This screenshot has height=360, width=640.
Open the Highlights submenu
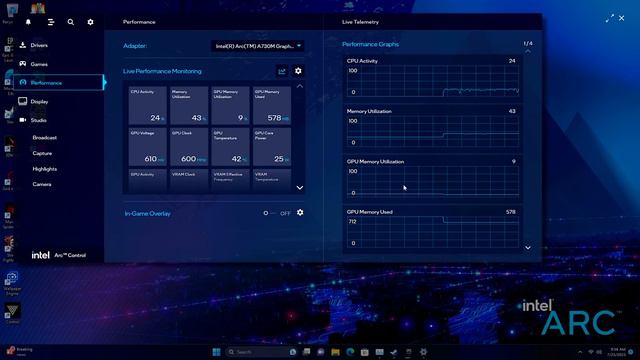44,169
